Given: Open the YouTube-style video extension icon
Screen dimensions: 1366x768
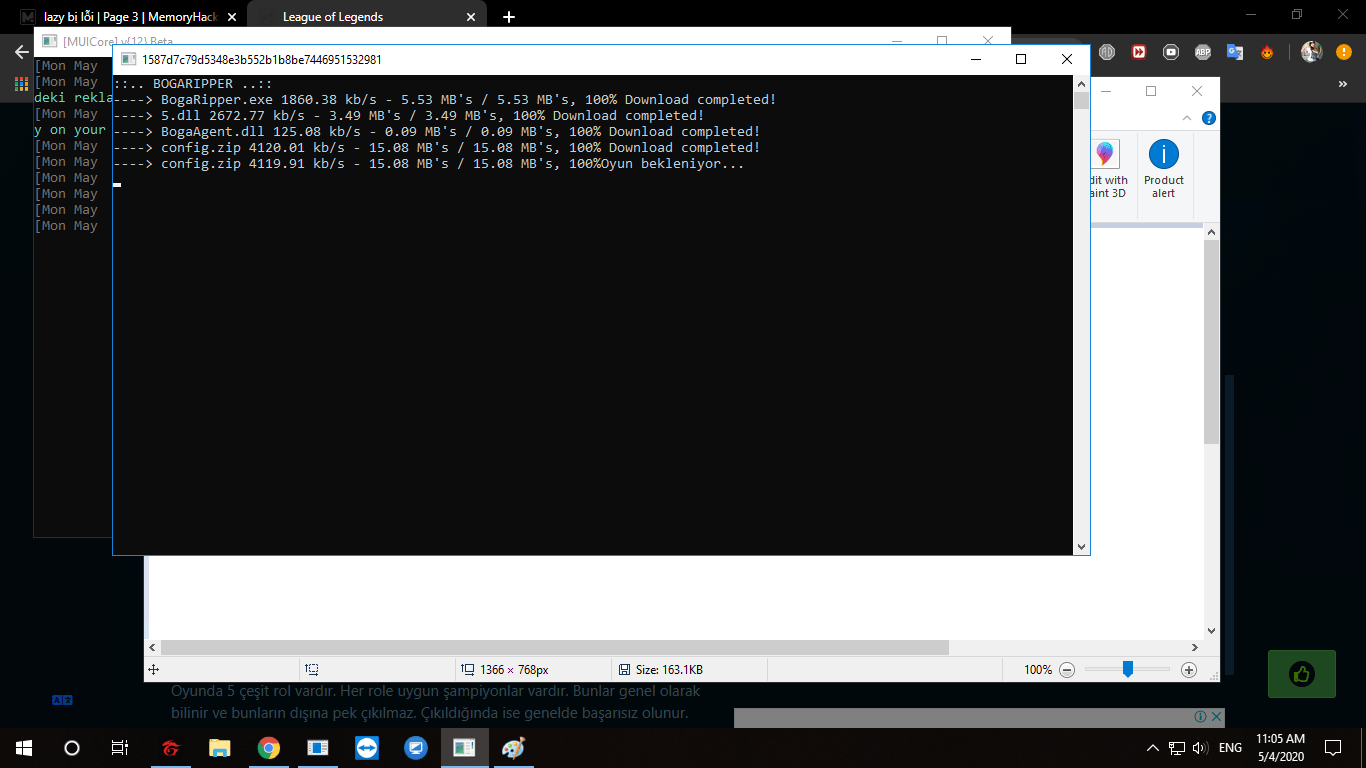Looking at the screenshot, I should [1171, 52].
